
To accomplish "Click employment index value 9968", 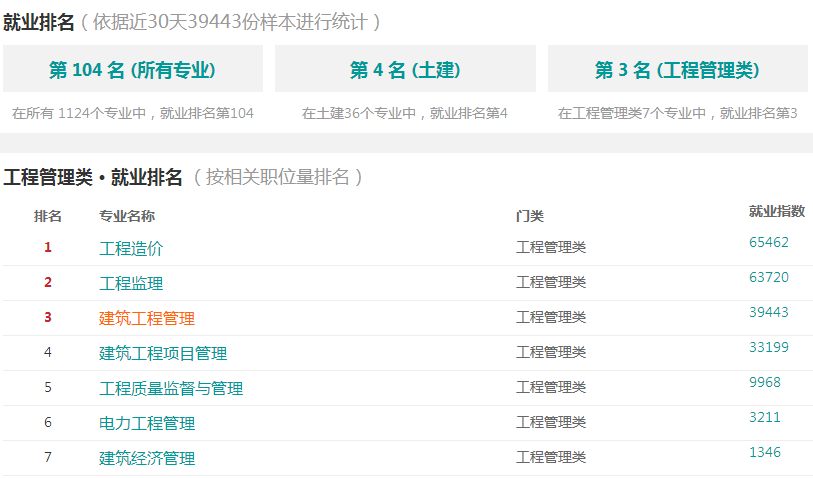I will click(765, 382).
